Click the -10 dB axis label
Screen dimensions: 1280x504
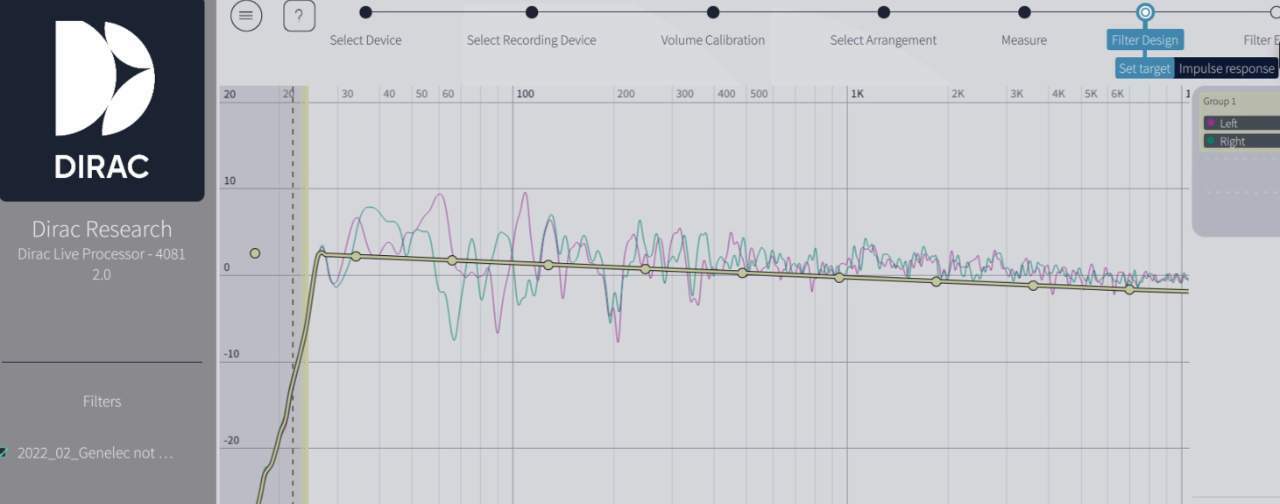pyautogui.click(x=230, y=354)
